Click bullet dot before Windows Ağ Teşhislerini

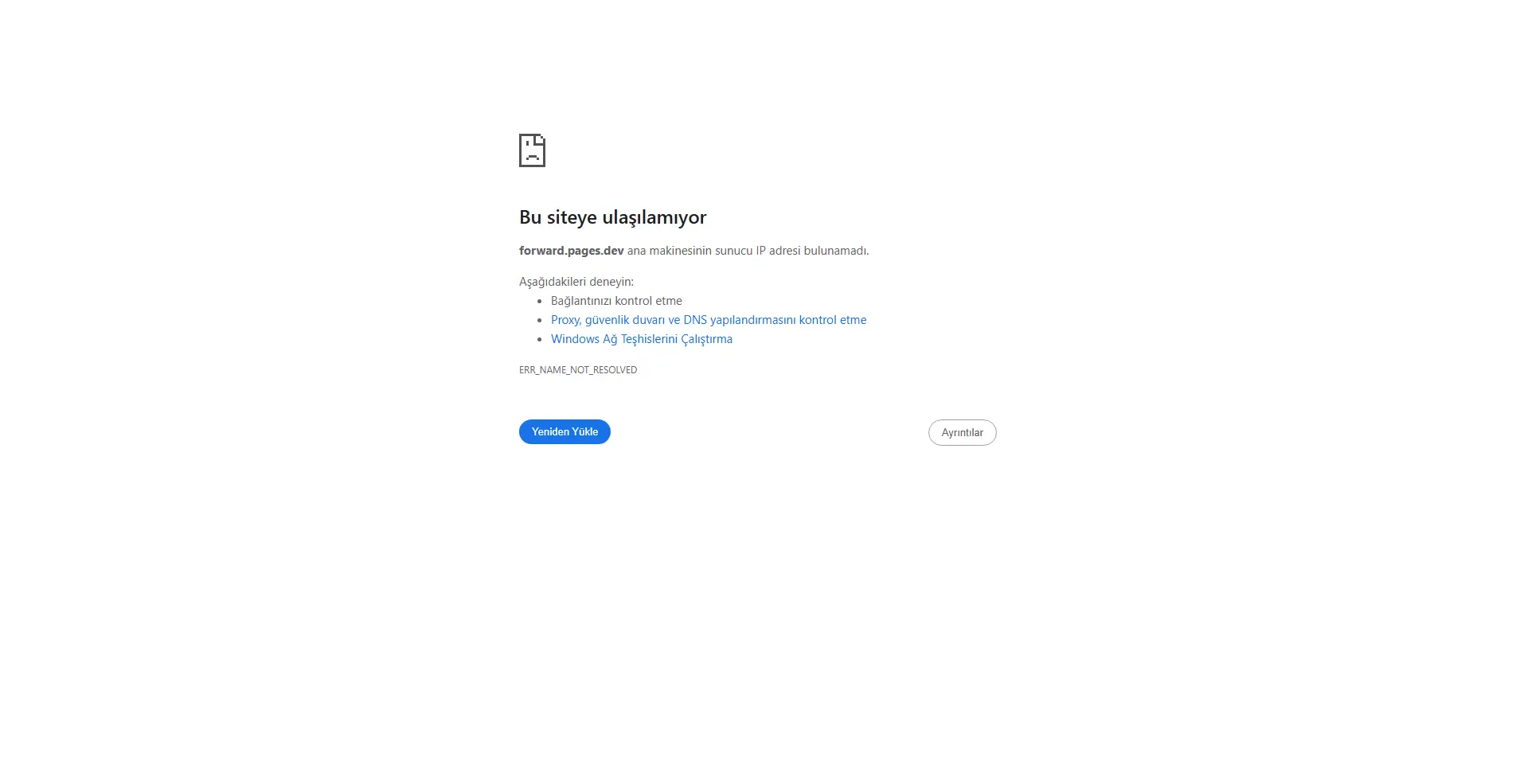click(x=540, y=340)
